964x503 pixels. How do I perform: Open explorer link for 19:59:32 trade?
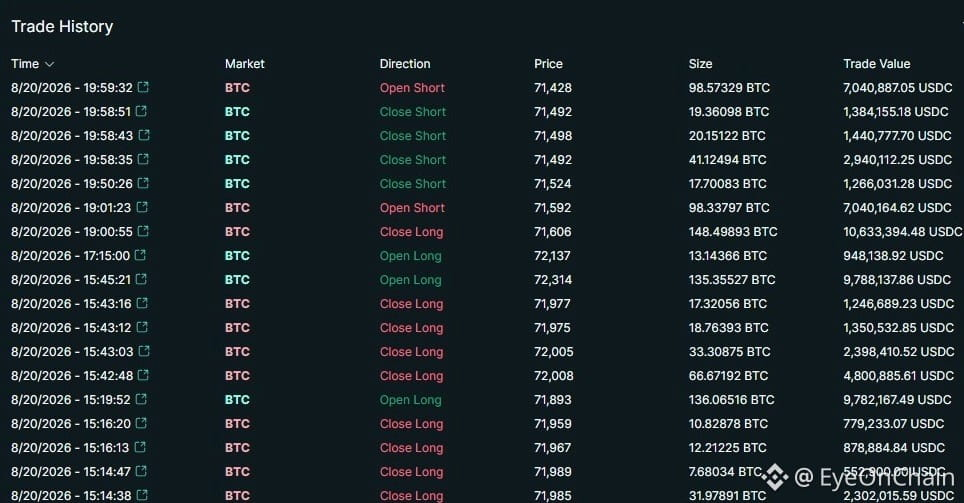point(143,87)
